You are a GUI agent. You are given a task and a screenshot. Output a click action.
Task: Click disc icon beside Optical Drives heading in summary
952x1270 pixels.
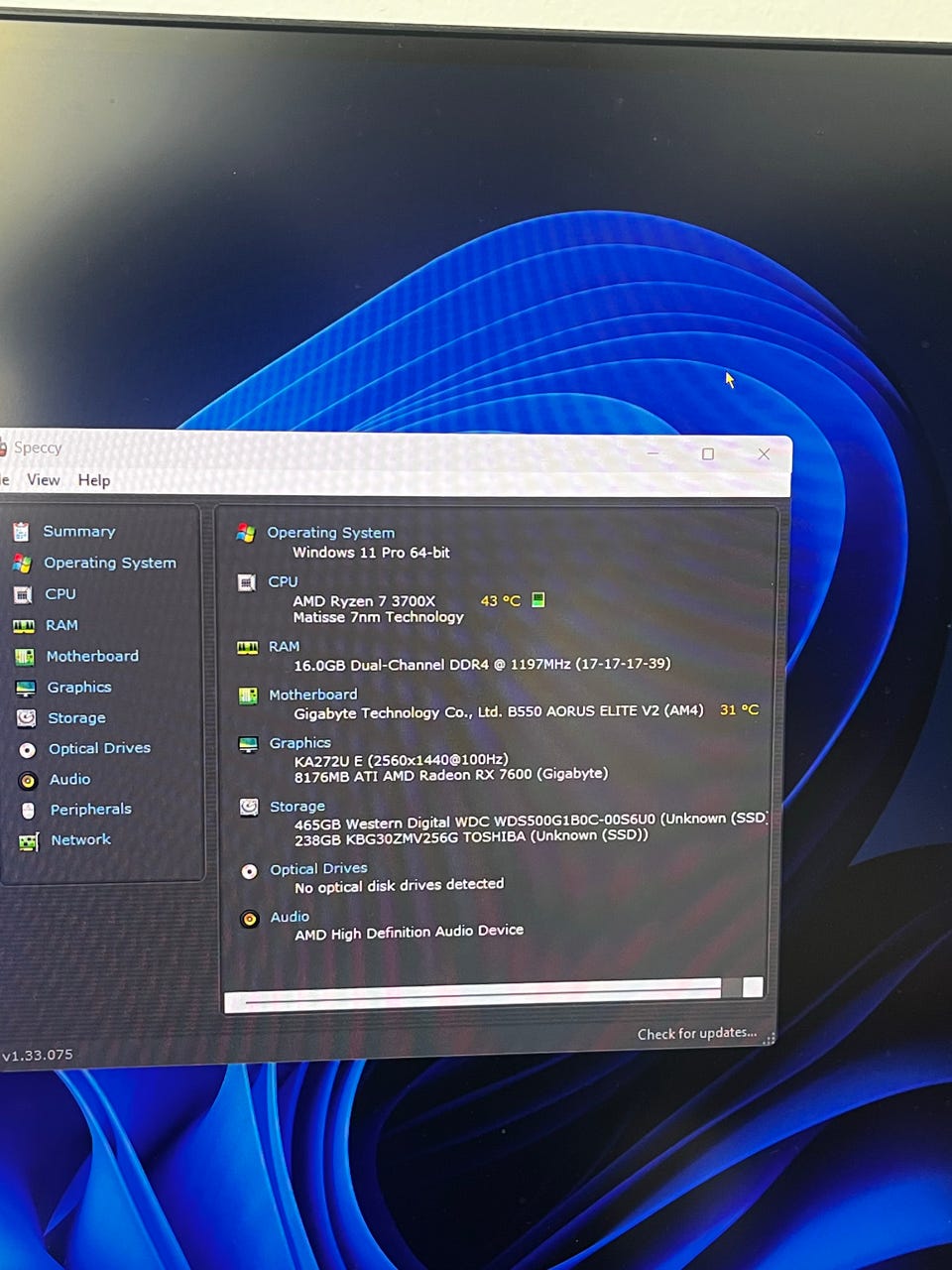tap(250, 871)
